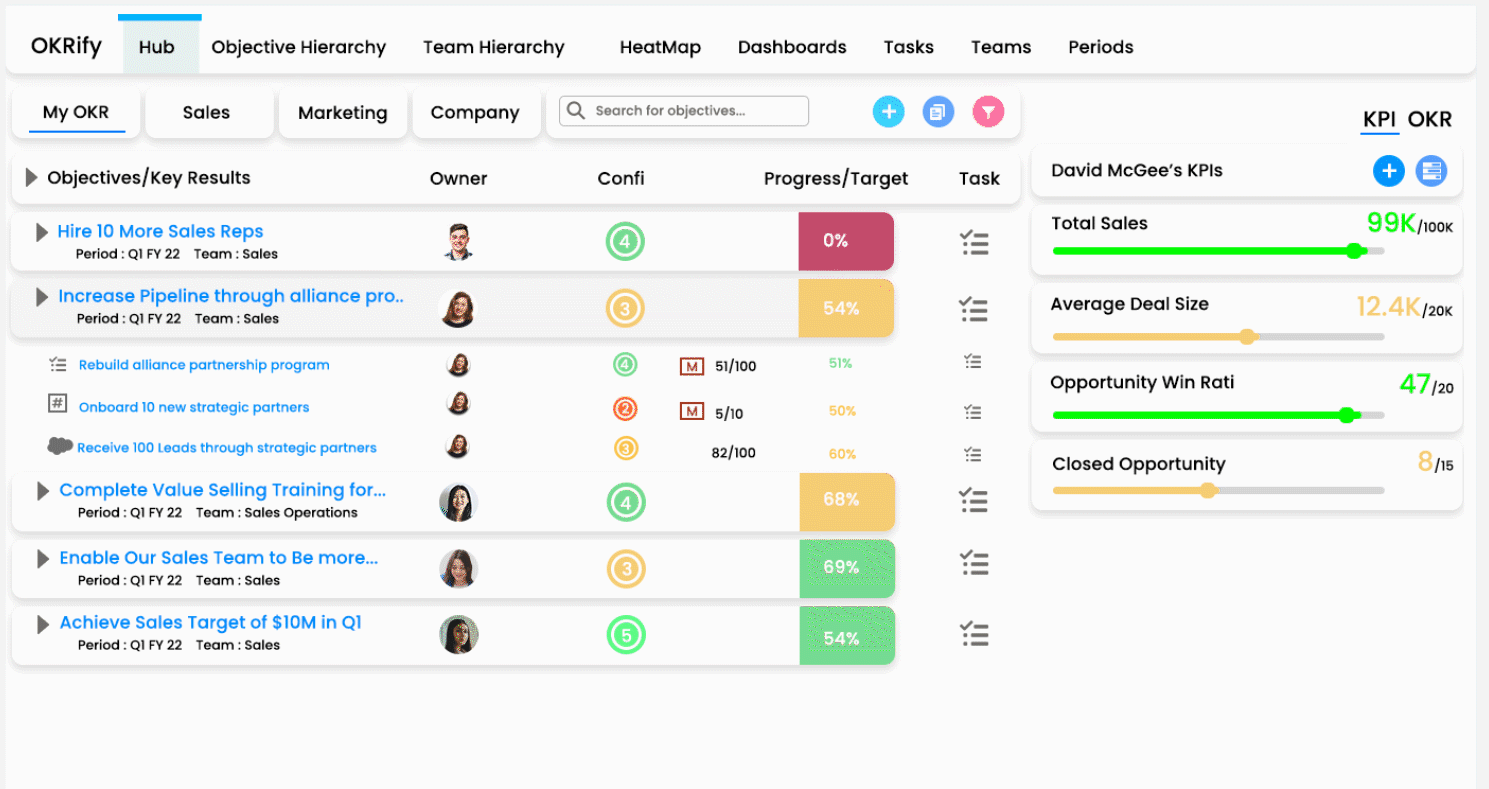Click the confidence badge for Achieve Sales Target of $10M

[x=626, y=635]
